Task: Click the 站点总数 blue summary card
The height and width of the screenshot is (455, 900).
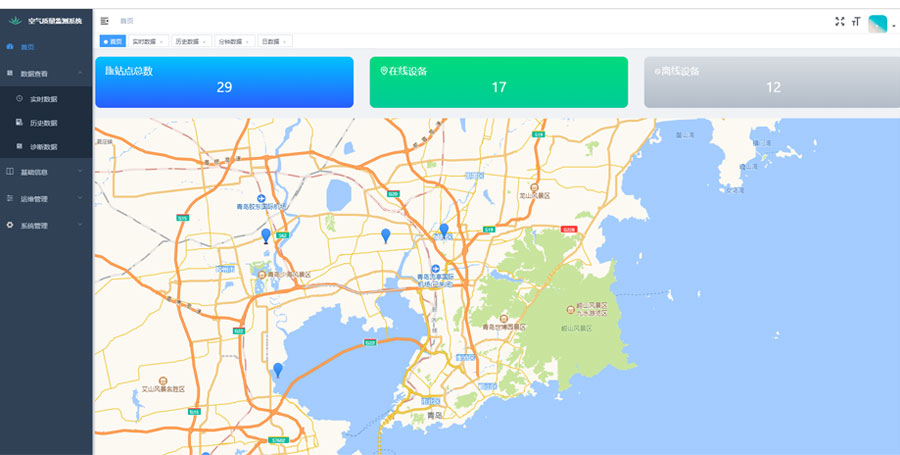Action: point(224,82)
